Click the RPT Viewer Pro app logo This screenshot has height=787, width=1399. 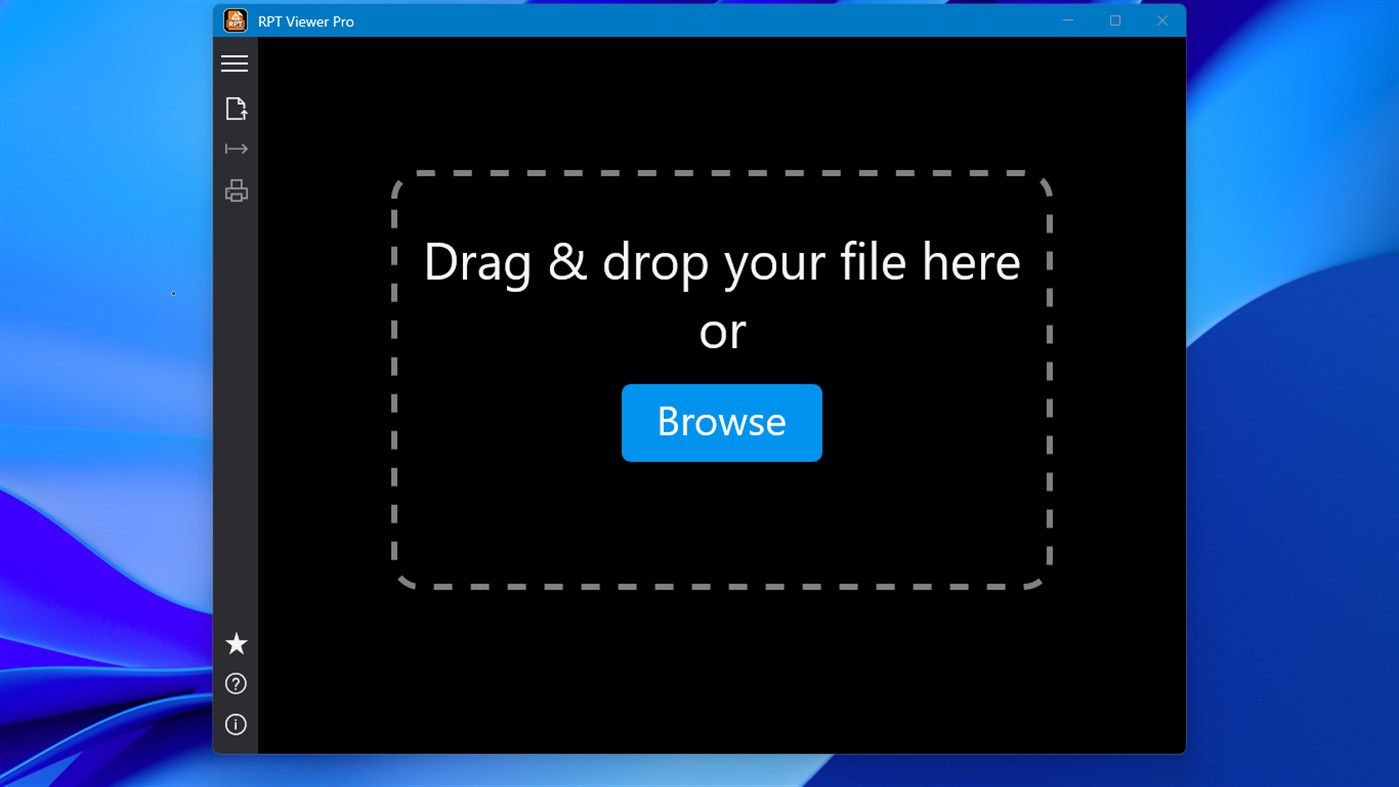click(235, 21)
